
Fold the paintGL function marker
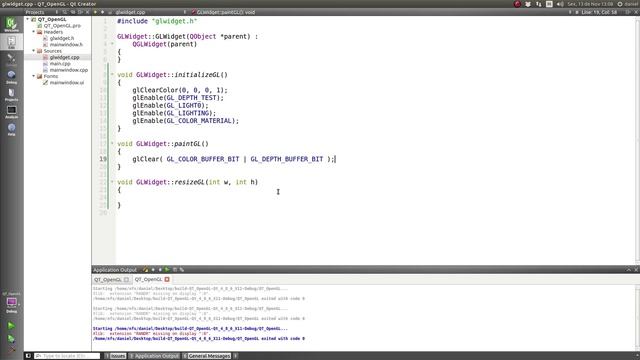point(112,144)
